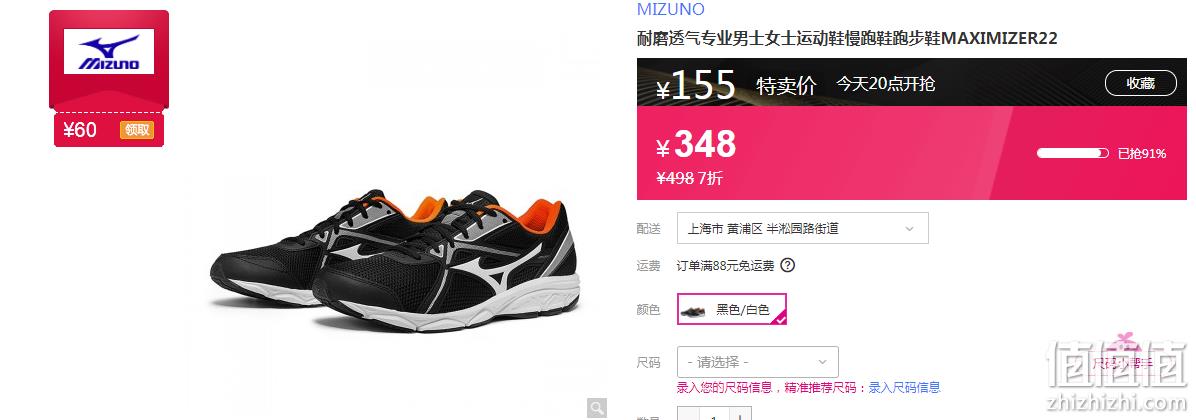The height and width of the screenshot is (420, 1196).
Task: Click the checkmark corner of 黑色/白色 option
Action: [780, 319]
